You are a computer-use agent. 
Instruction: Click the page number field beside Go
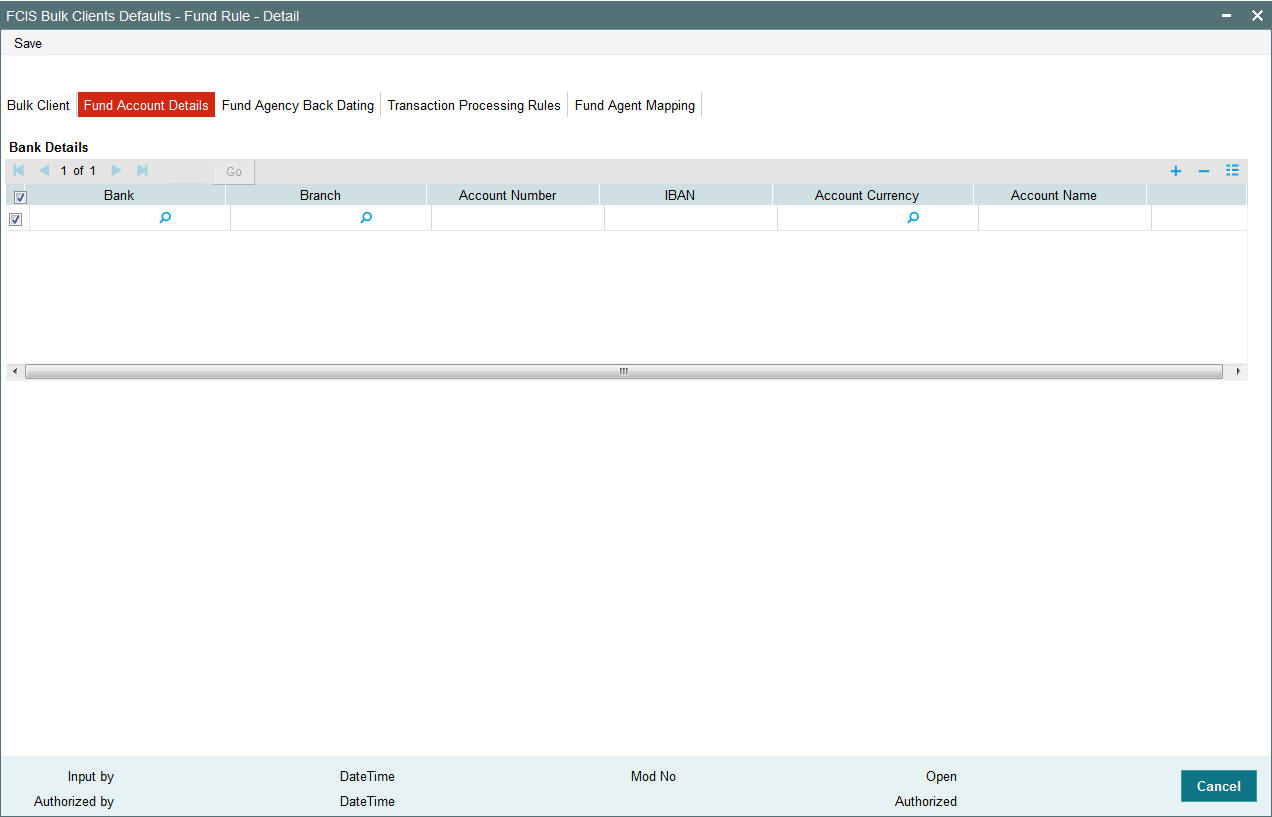click(x=190, y=172)
